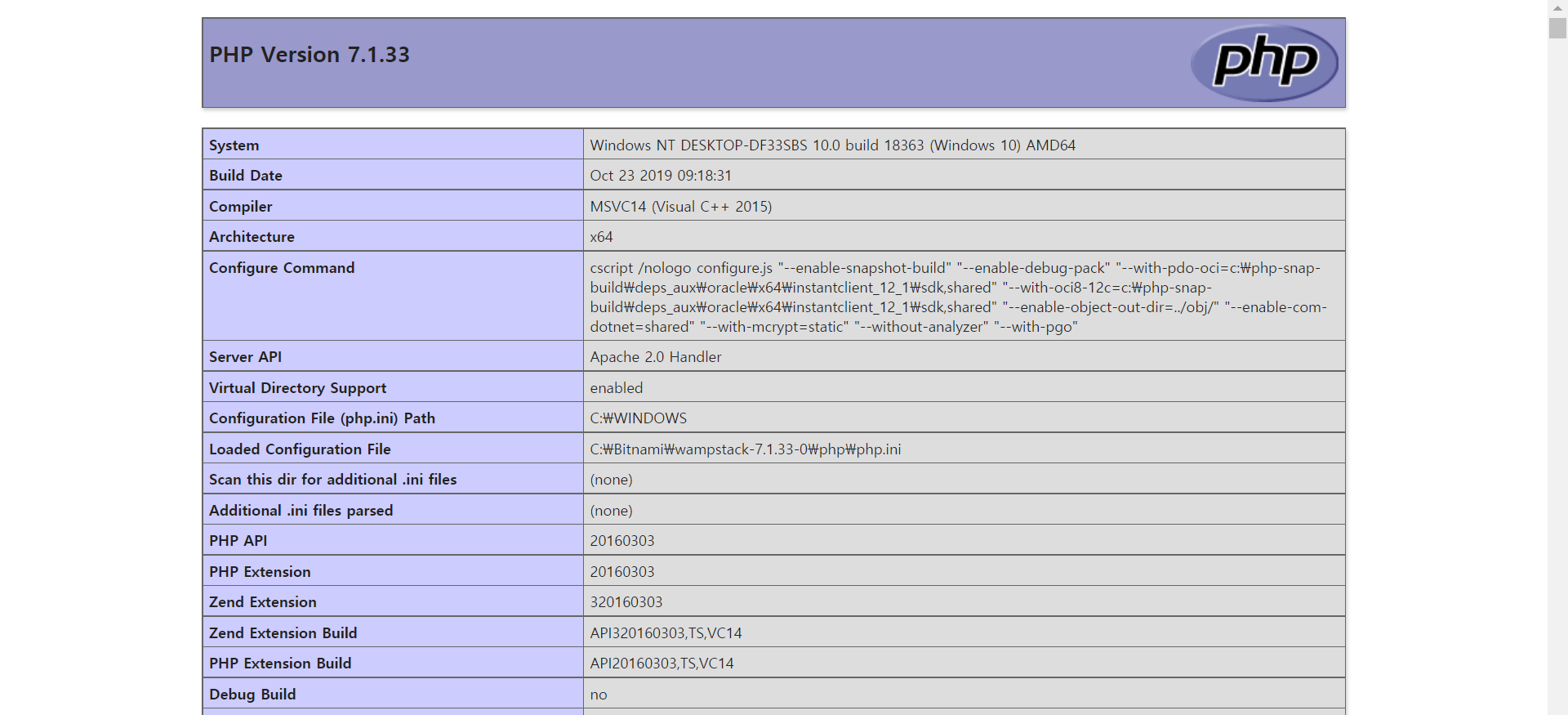This screenshot has width=1568, height=715.
Task: Click the 'API320160303,TS,VC14' value
Action: [x=666, y=632]
